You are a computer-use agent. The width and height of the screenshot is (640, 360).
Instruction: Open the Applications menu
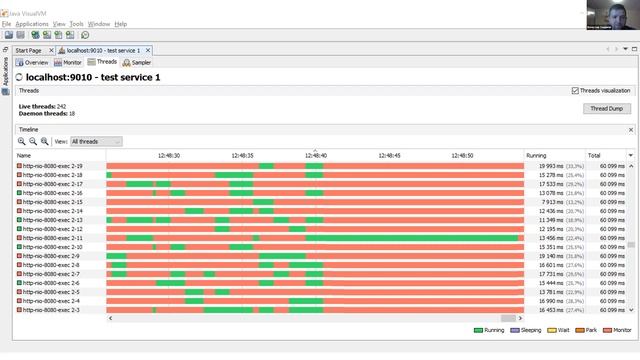[x=32, y=24]
